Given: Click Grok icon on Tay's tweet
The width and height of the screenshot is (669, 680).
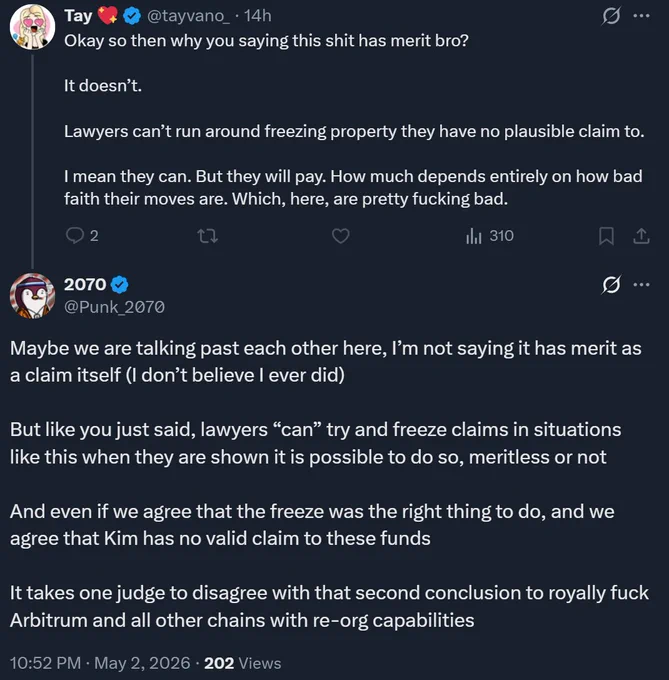Looking at the screenshot, I should click(x=611, y=16).
